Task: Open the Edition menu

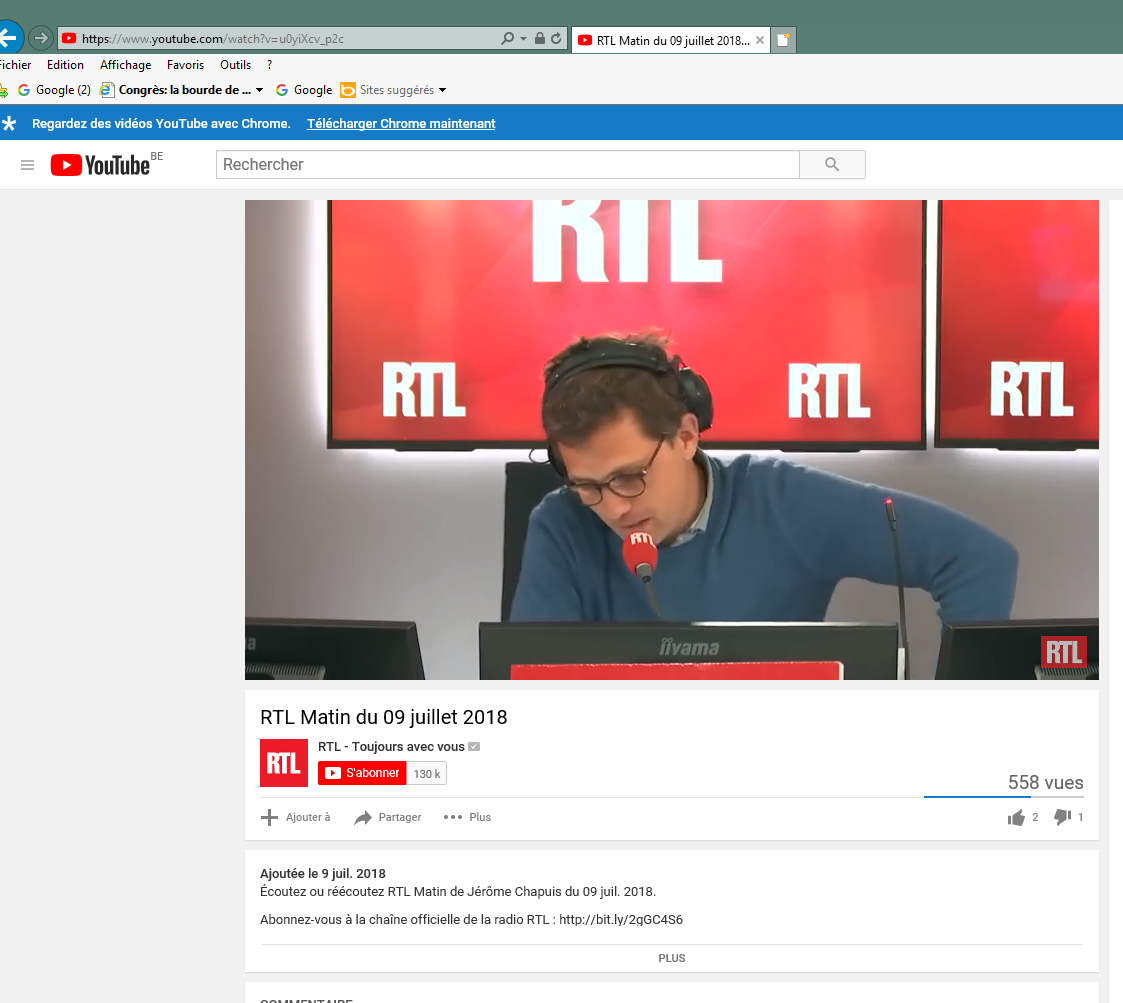Action: click(x=65, y=64)
